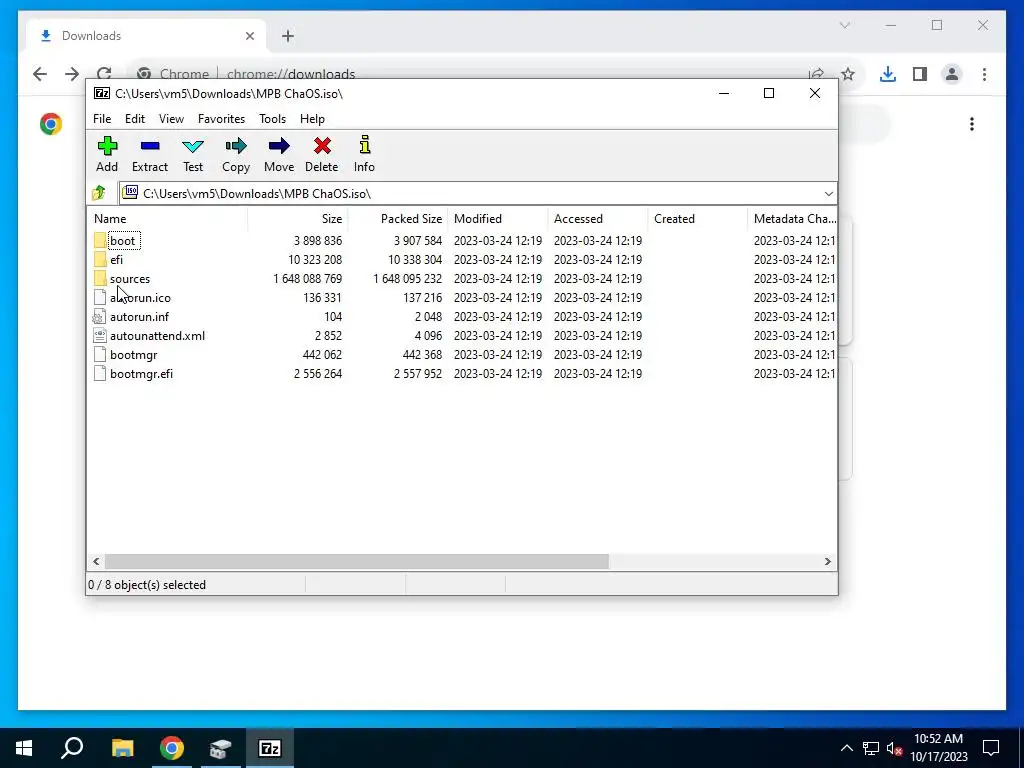Click packed size value 2 048
The height and width of the screenshot is (768, 1024).
[428, 317]
